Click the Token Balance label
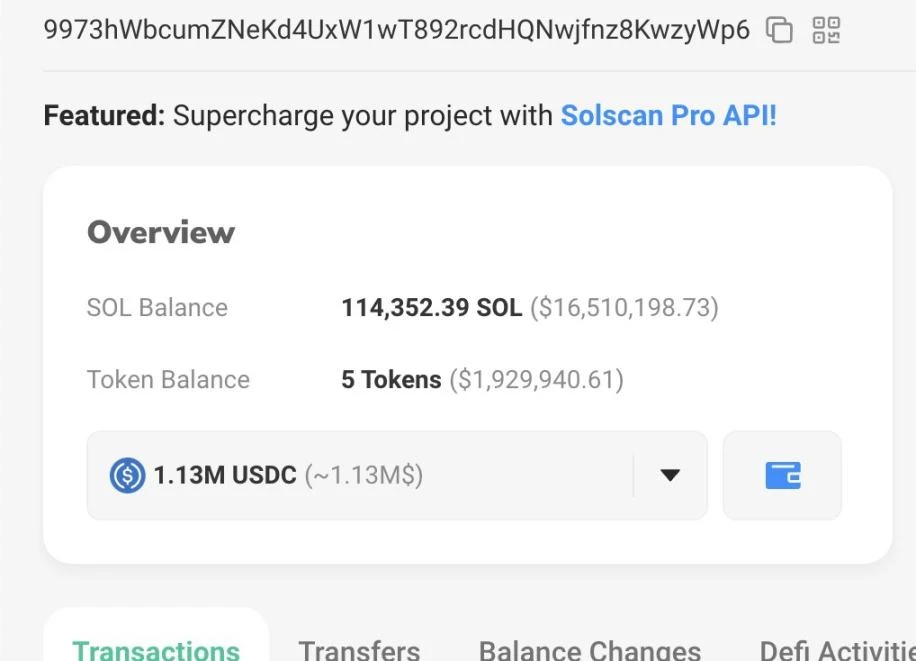916x661 pixels. [x=168, y=380]
